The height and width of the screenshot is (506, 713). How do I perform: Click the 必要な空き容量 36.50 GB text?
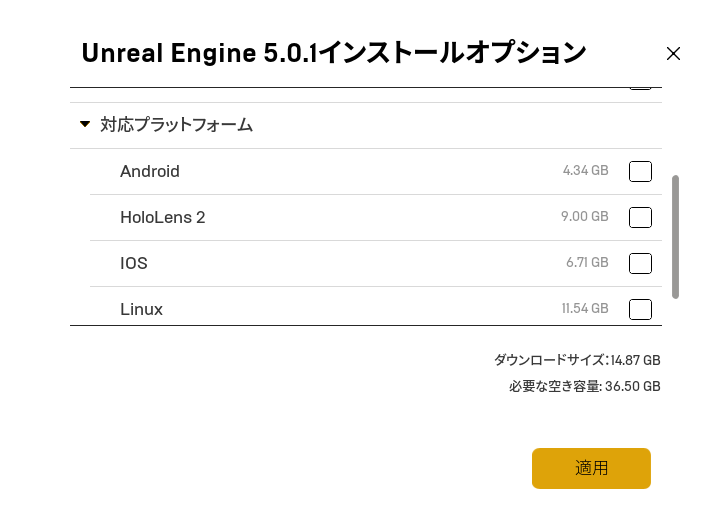[x=584, y=386]
